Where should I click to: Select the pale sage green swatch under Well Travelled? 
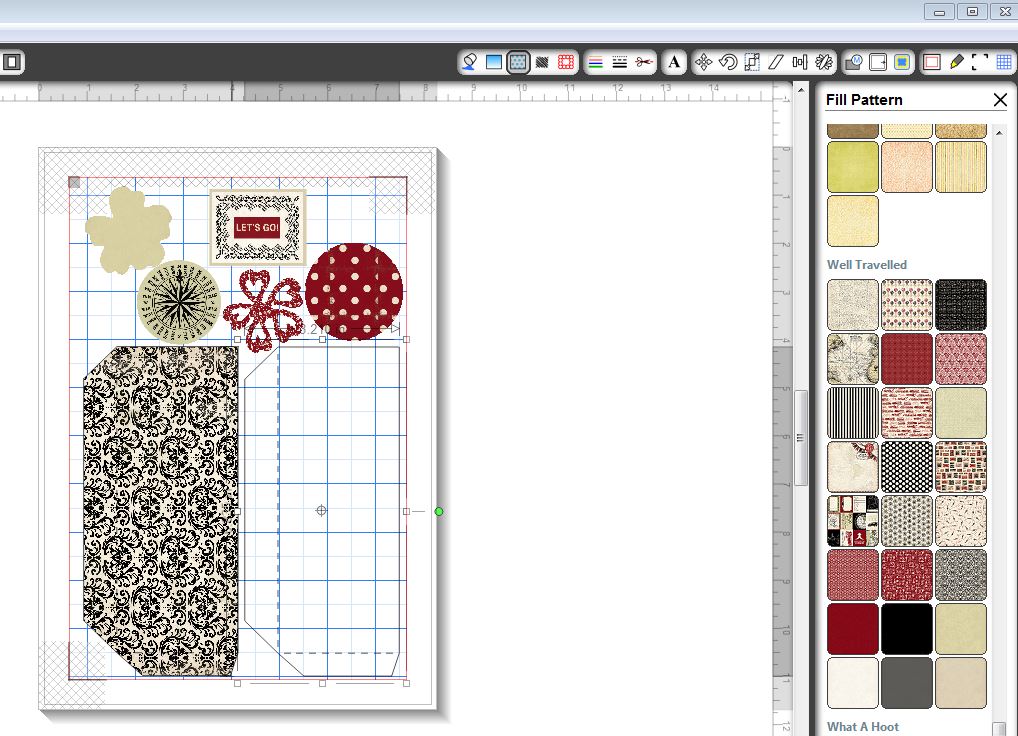961,413
